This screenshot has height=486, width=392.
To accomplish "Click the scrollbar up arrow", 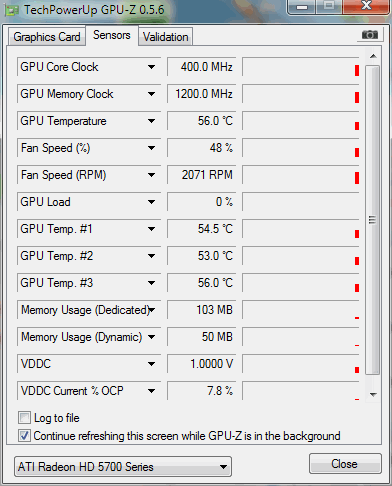I will (373, 56).
